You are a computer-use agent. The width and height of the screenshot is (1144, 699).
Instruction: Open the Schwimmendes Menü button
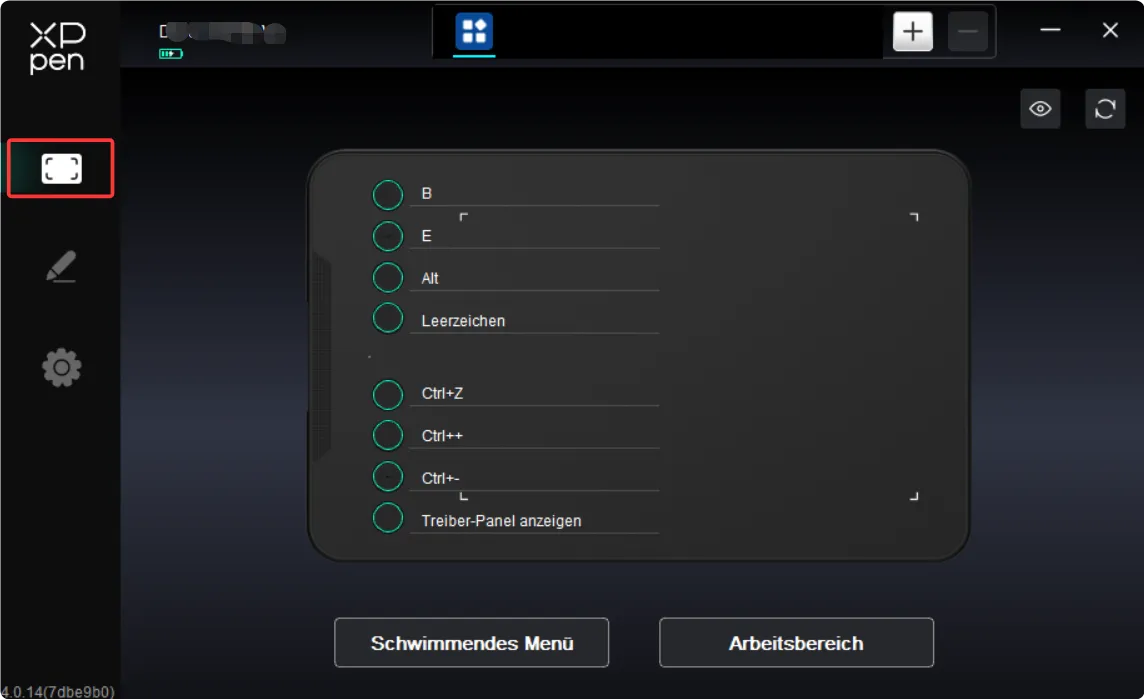(471, 643)
